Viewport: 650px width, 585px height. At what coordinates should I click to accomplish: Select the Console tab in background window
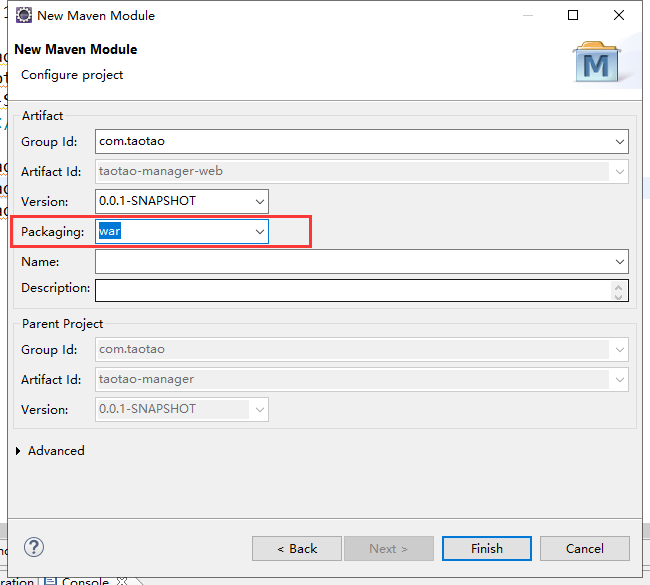tap(85, 581)
